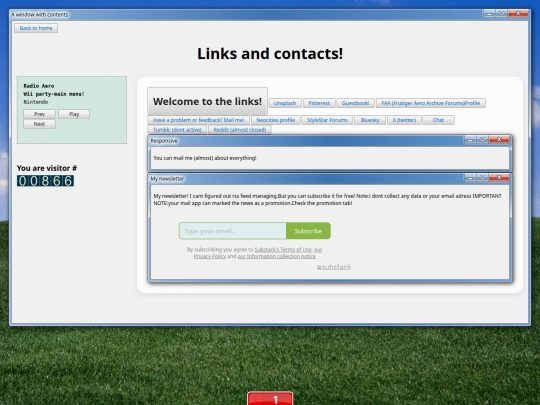
Task: Click the red notification badge showing 1
Action: tap(270, 398)
